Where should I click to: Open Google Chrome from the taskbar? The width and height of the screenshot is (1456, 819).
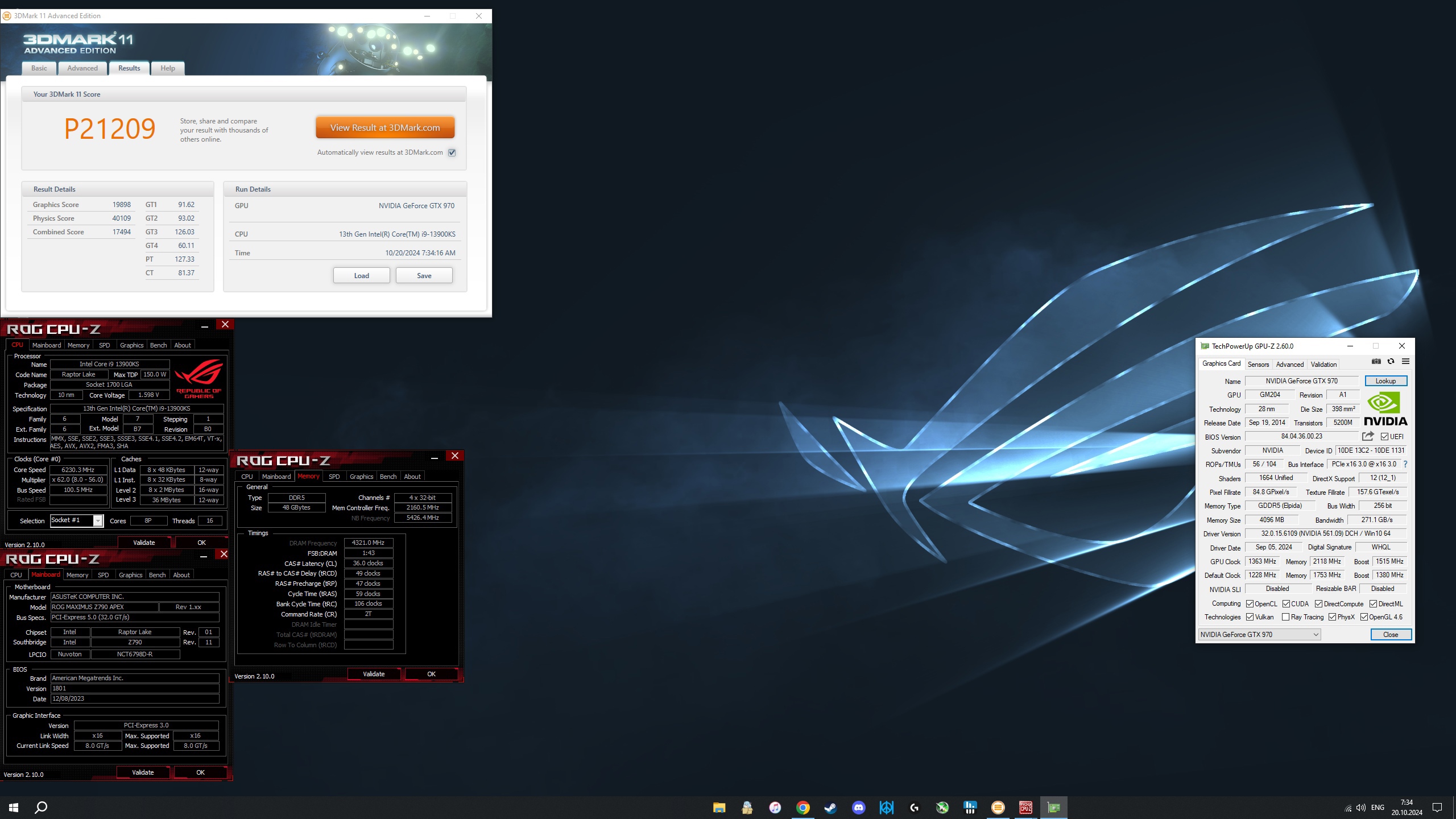tap(803, 808)
